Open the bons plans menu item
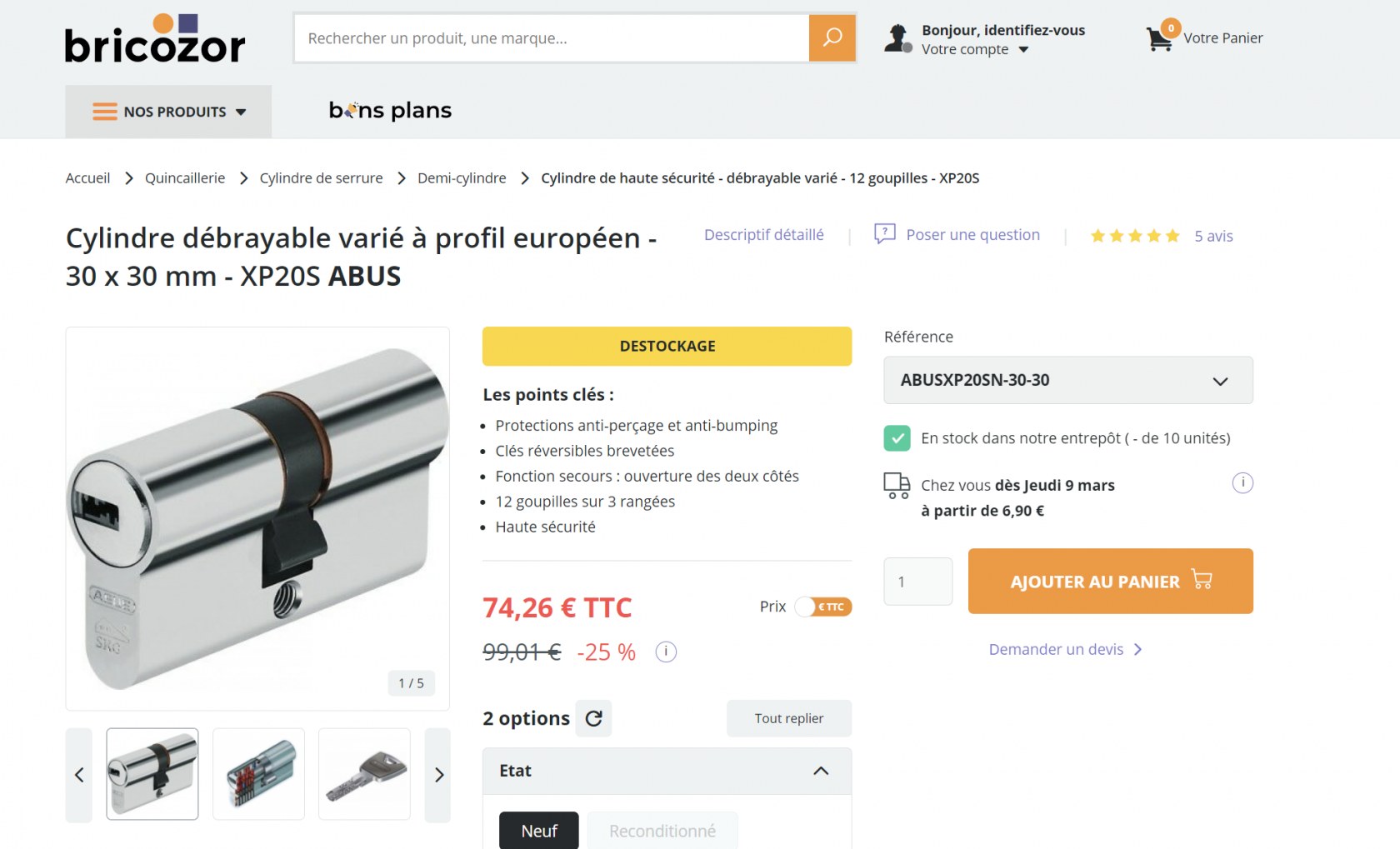Viewport: 1400px width, 849px height. click(x=390, y=110)
